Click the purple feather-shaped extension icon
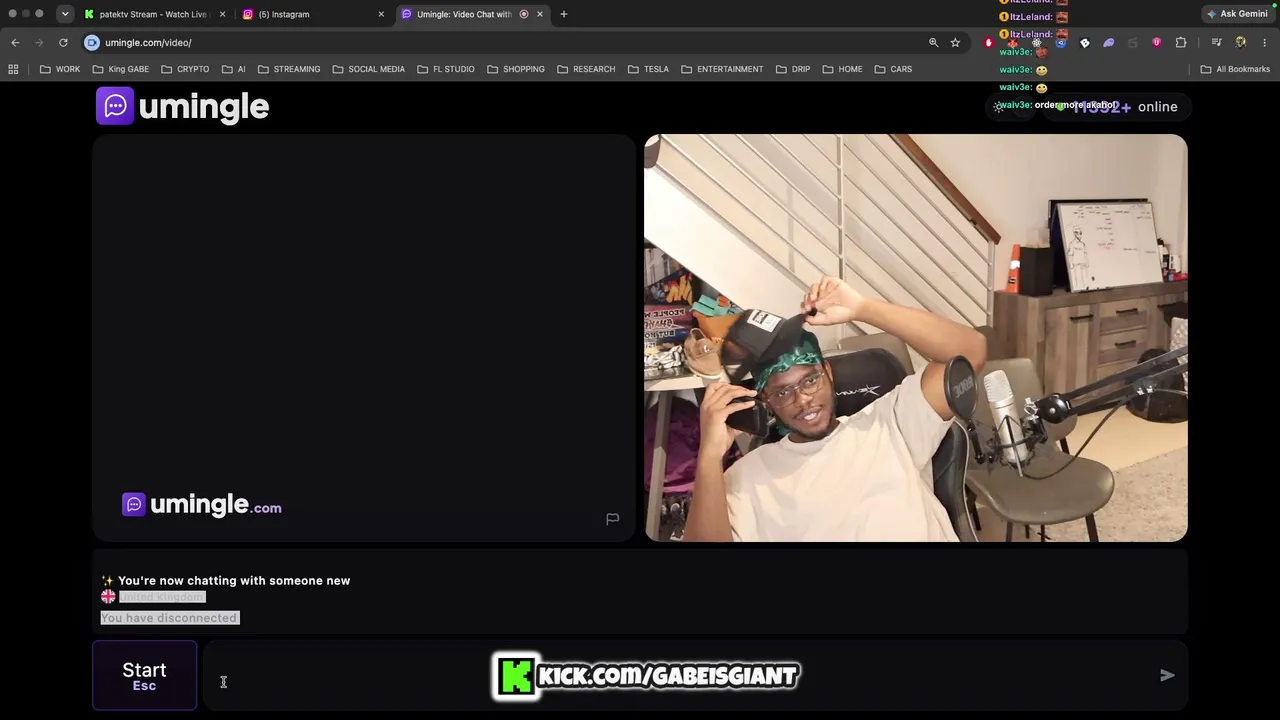 [x=1109, y=42]
